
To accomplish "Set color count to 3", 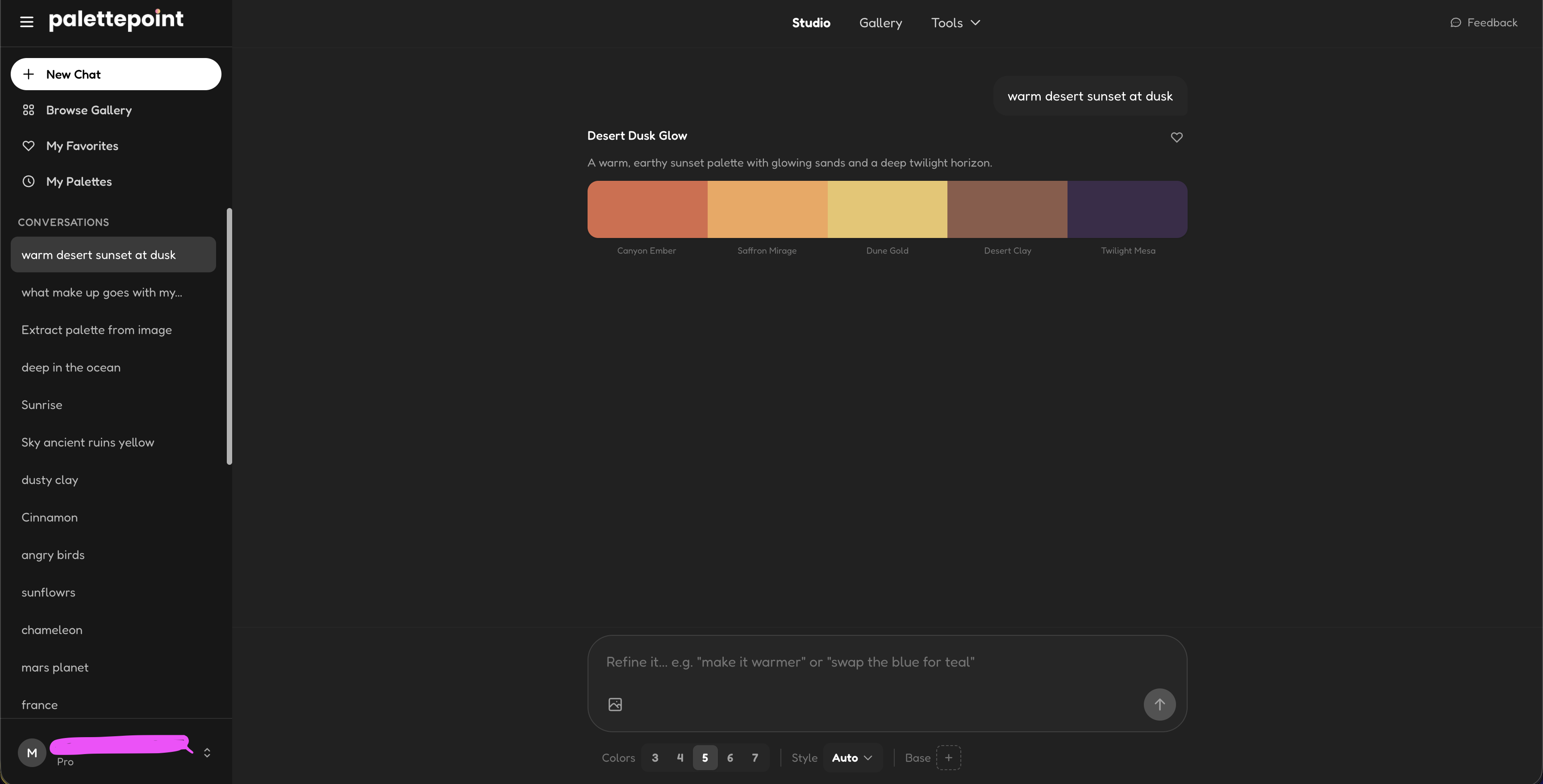I will click(655, 758).
